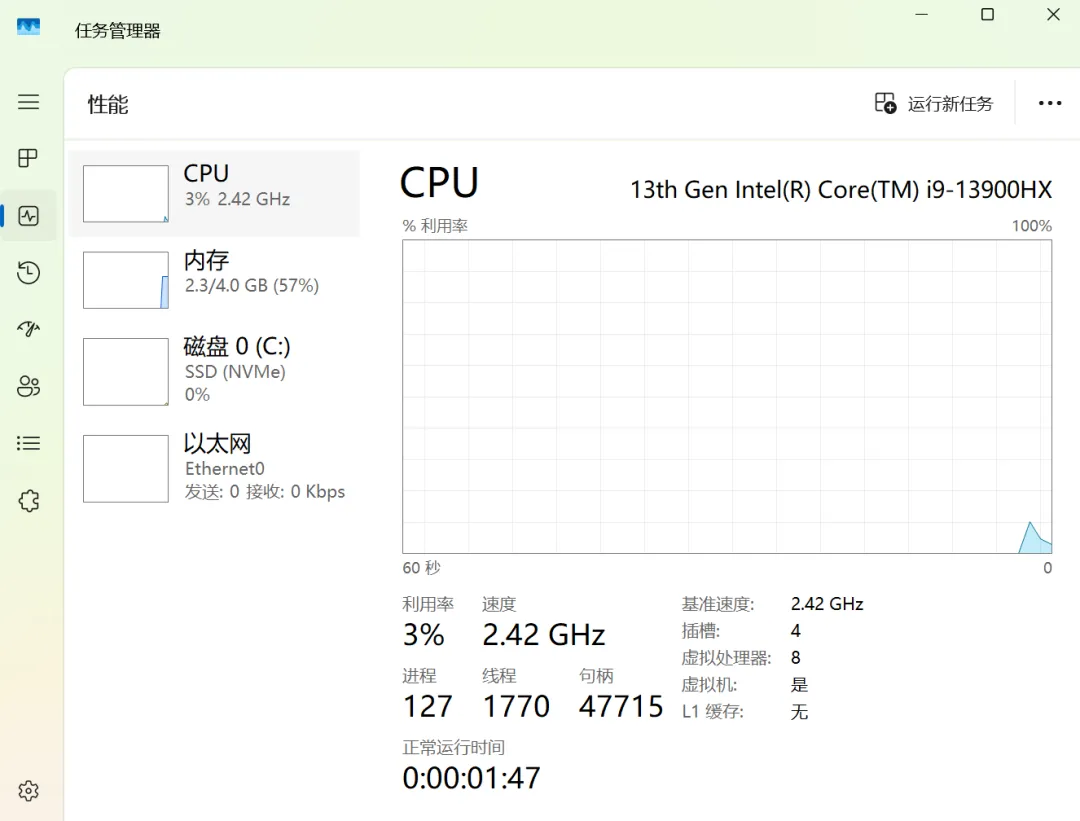
Task: Click the L1 缓存 value 无
Action: pos(799,711)
